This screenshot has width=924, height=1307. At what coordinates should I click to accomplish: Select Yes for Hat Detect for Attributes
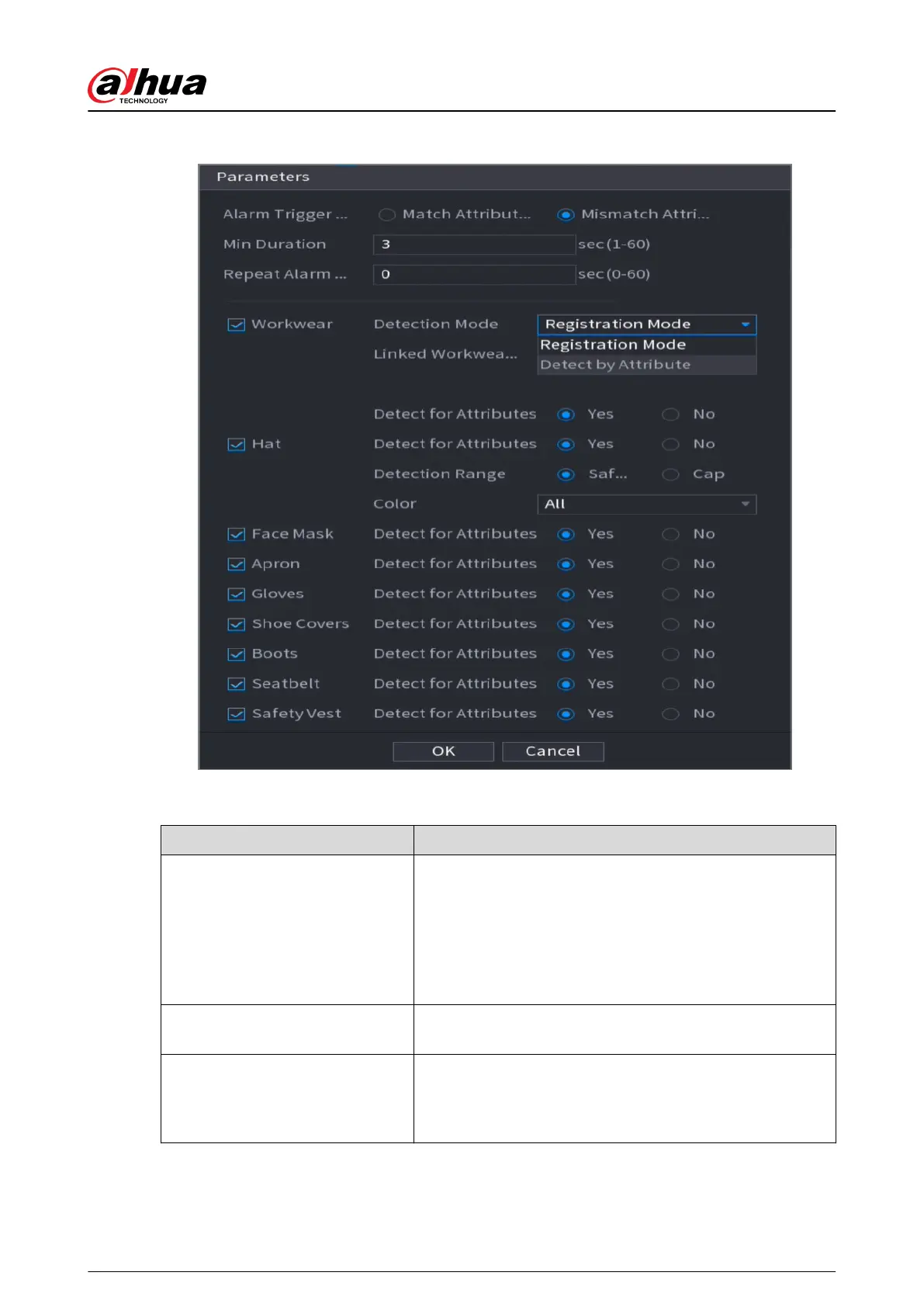(566, 445)
